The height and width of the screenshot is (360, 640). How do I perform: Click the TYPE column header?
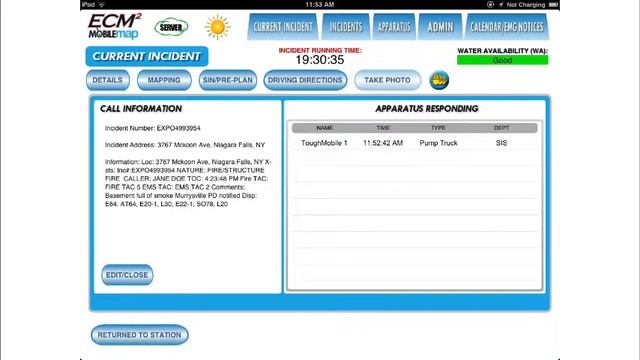pos(438,128)
